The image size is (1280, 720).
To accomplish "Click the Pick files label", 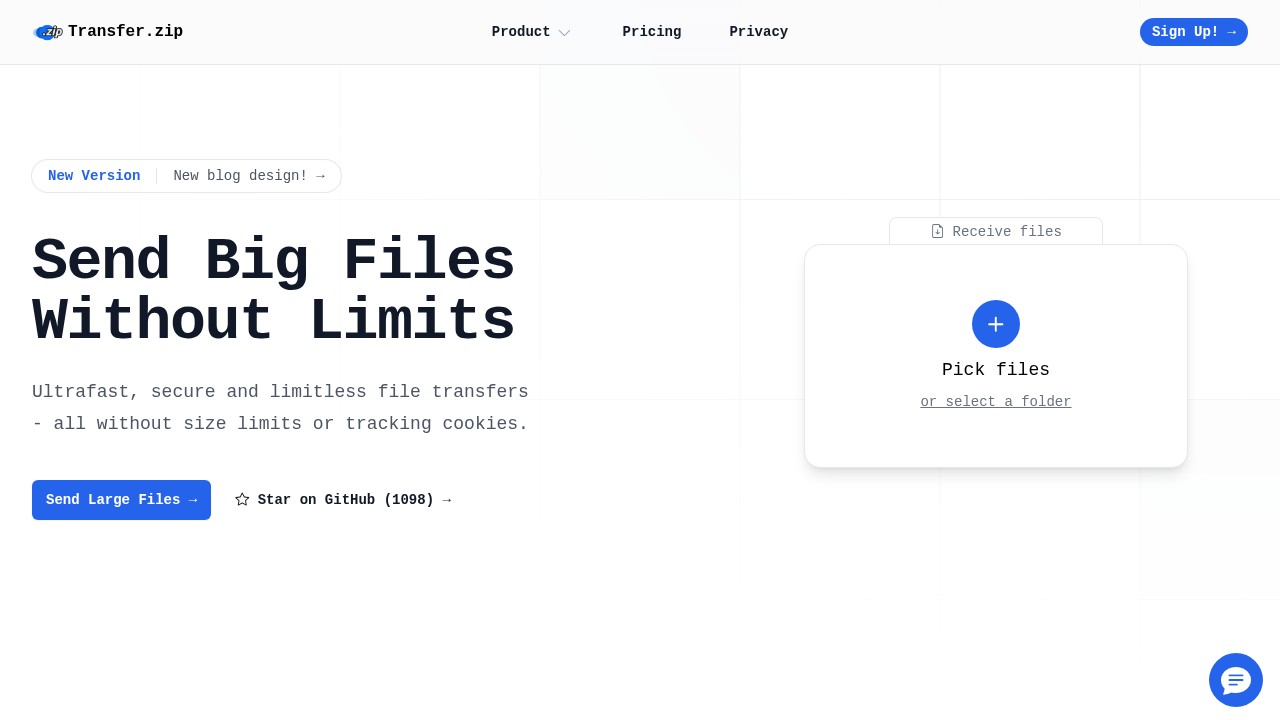I will (x=996, y=370).
